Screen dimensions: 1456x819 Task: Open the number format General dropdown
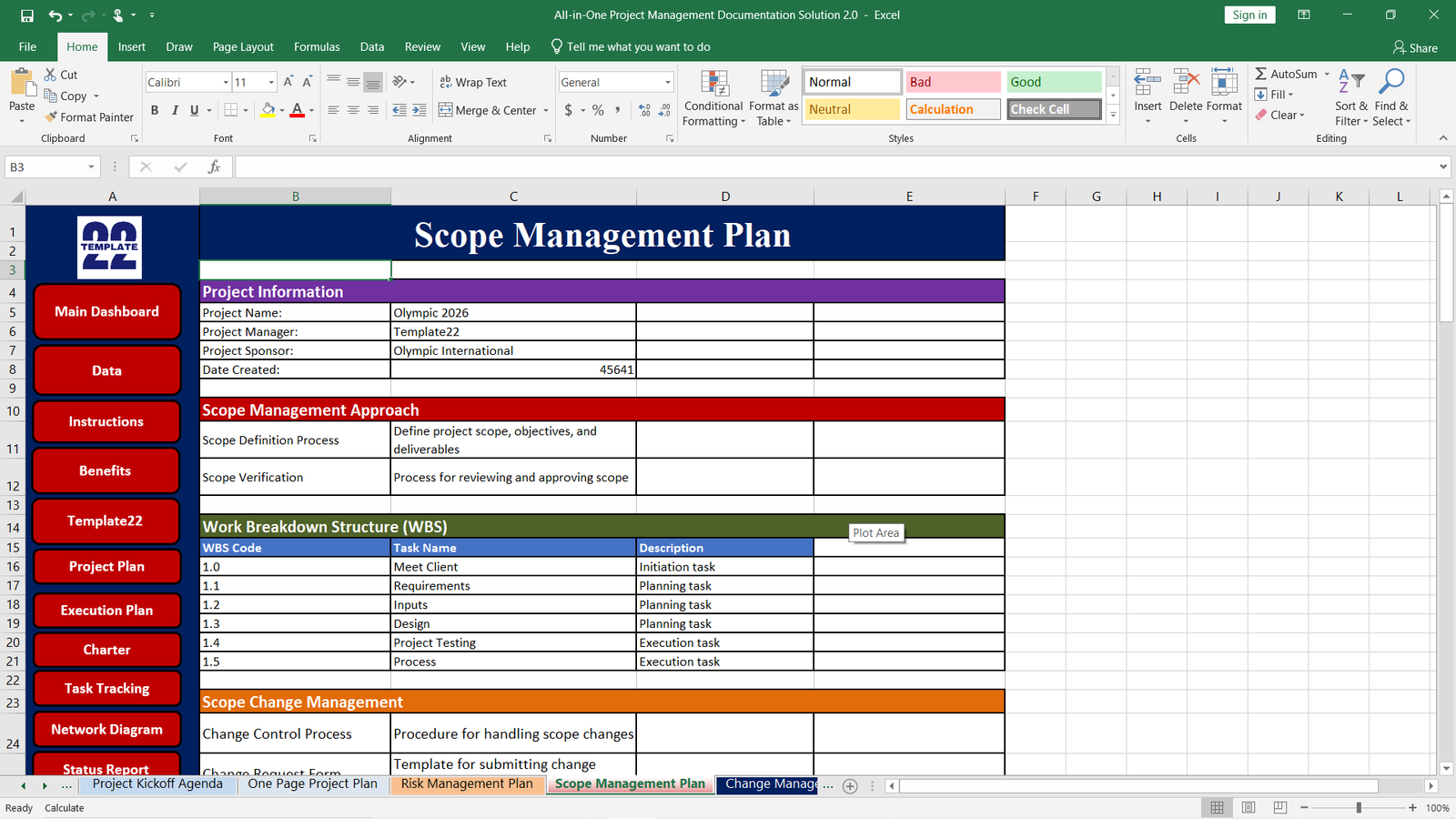[667, 82]
